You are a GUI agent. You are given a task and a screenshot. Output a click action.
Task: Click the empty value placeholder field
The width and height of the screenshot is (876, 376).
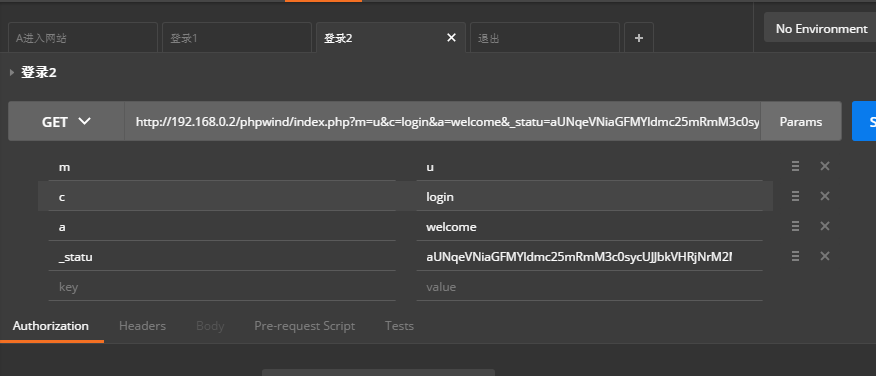[x=589, y=287]
